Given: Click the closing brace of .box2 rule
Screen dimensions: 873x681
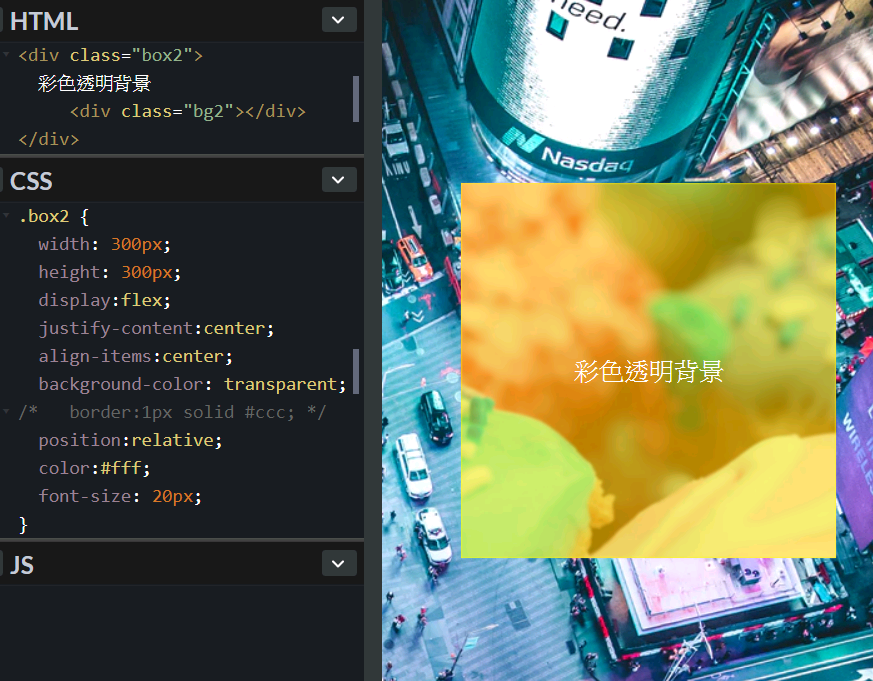Looking at the screenshot, I should click(x=23, y=524).
